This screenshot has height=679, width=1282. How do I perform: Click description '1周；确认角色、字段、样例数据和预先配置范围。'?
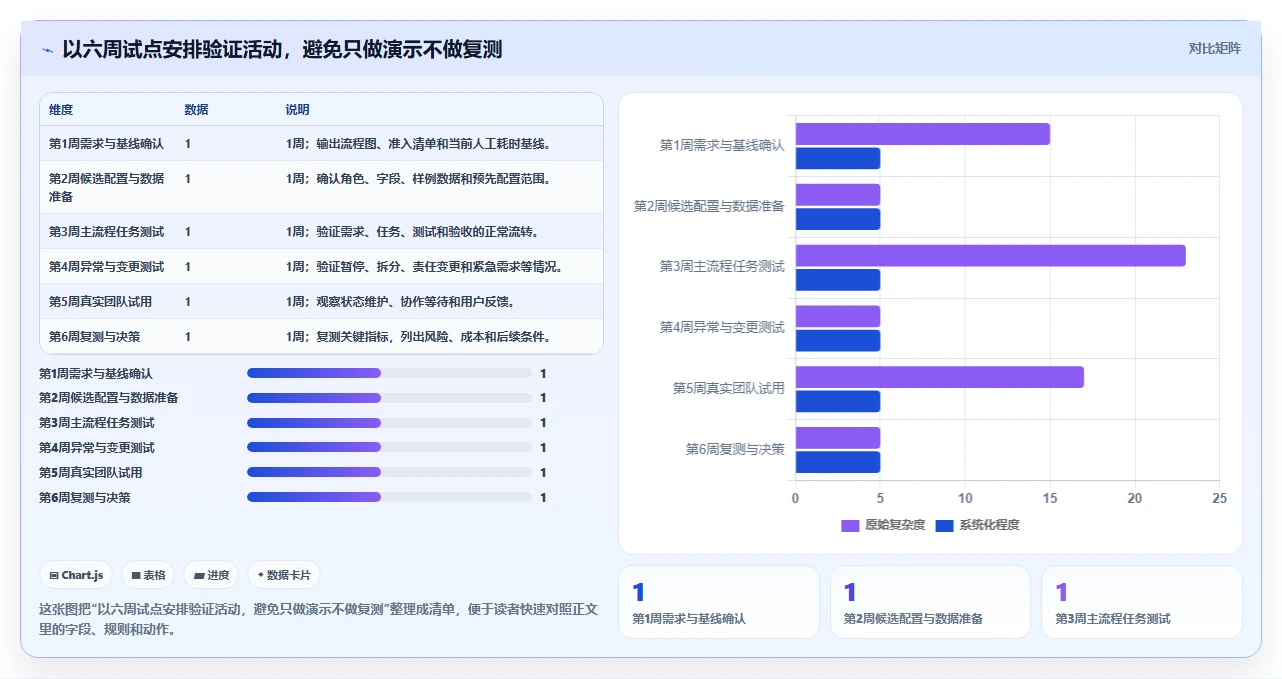pos(418,179)
